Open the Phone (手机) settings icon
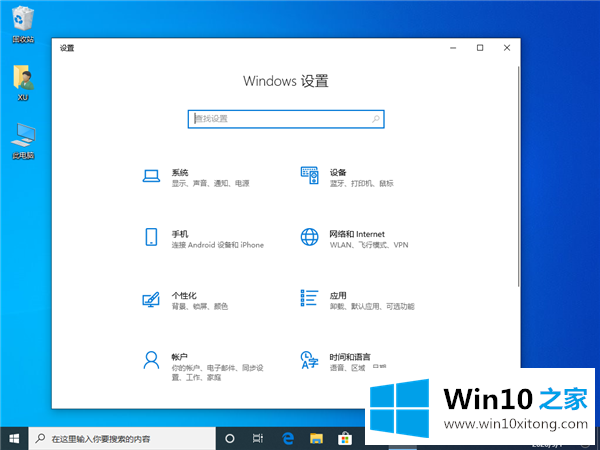Viewport: 600px width, 450px height. coord(151,237)
